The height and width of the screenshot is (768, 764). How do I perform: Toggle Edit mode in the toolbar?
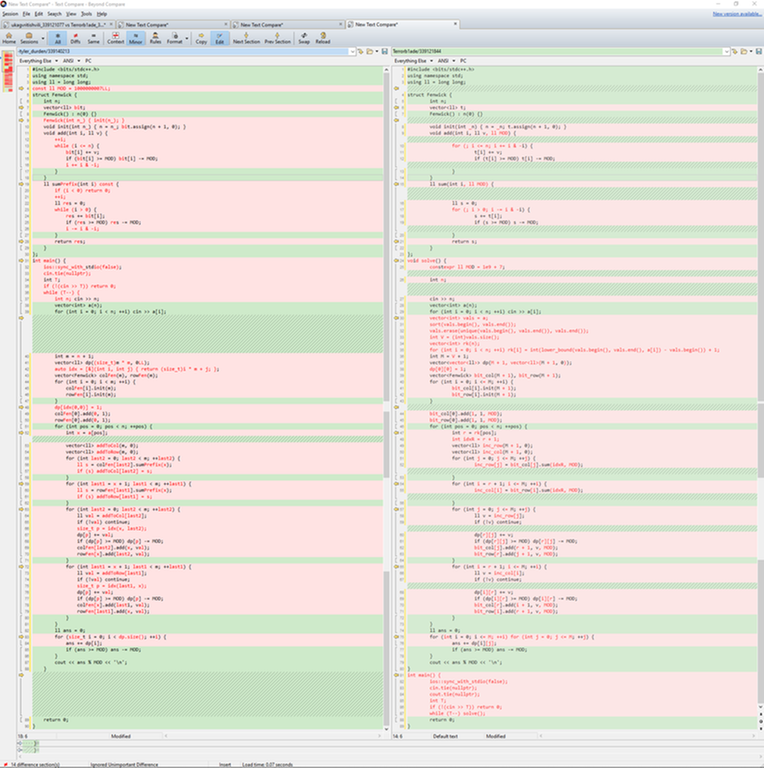[x=221, y=38]
